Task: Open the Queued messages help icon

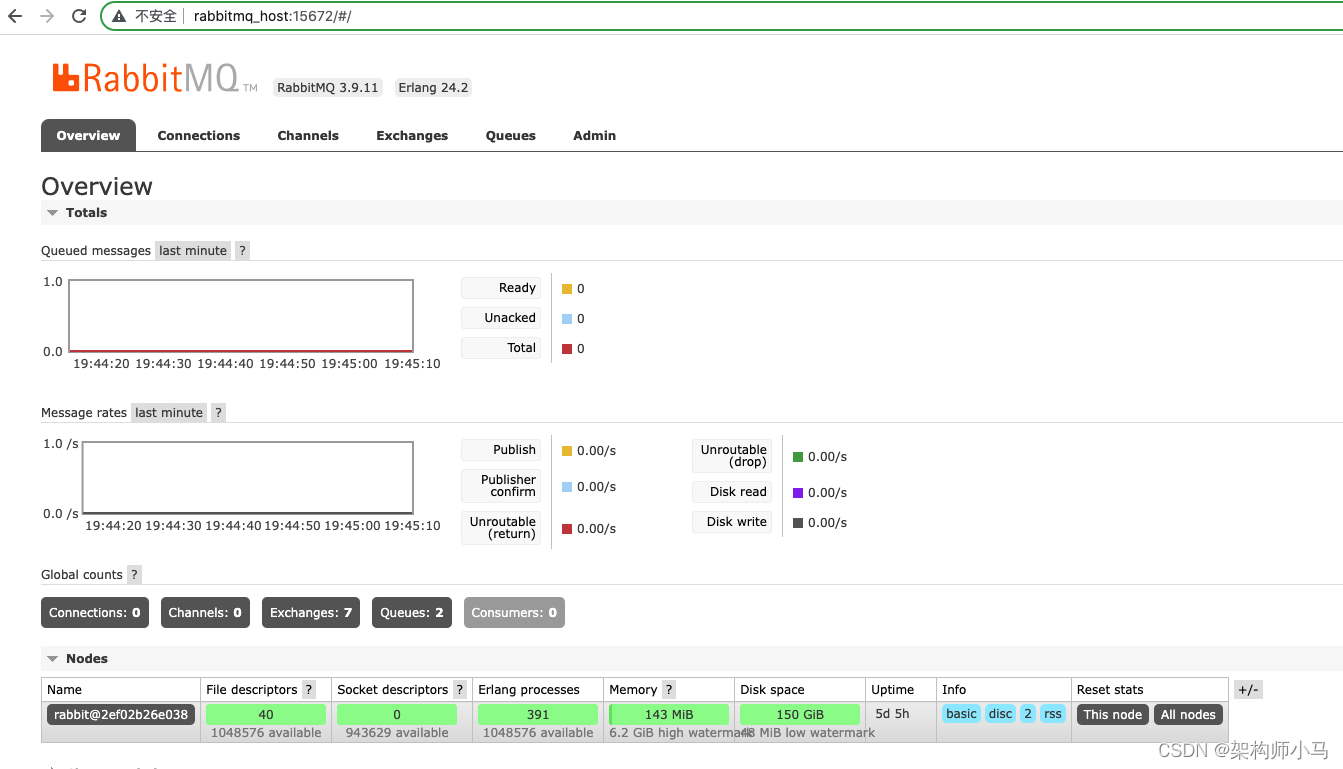Action: point(241,250)
